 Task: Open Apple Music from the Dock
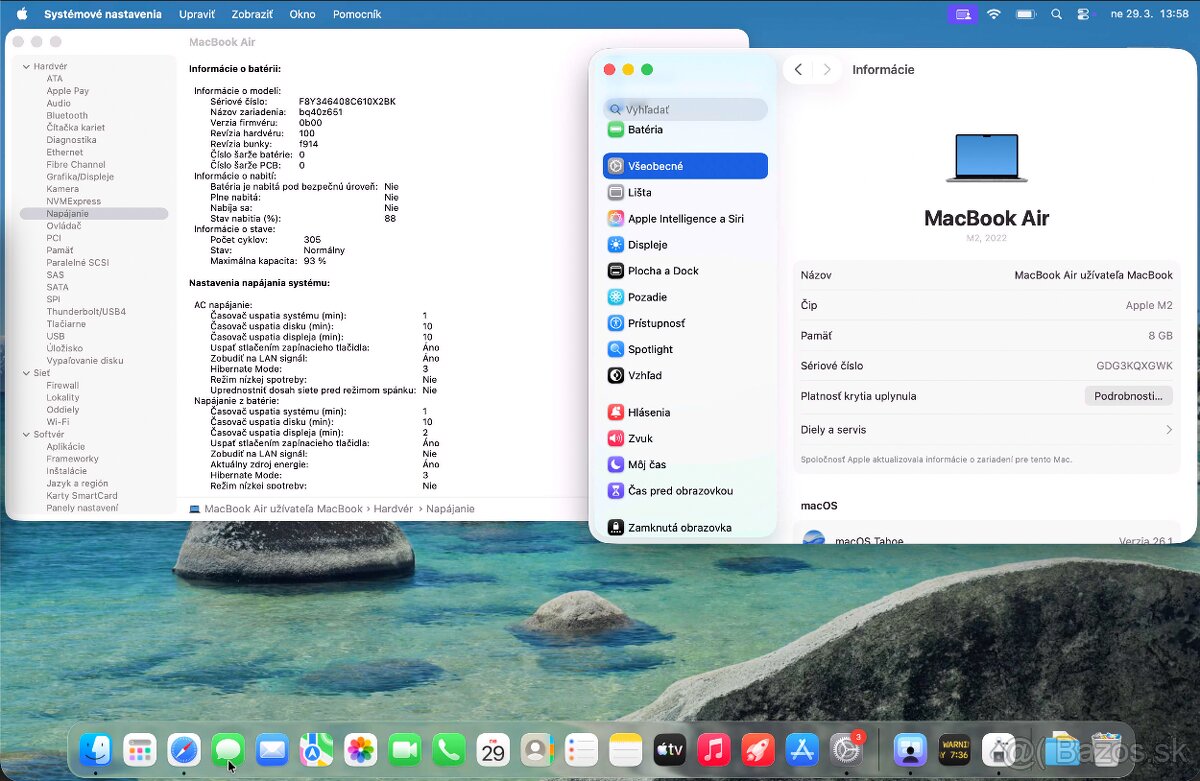[x=713, y=749]
